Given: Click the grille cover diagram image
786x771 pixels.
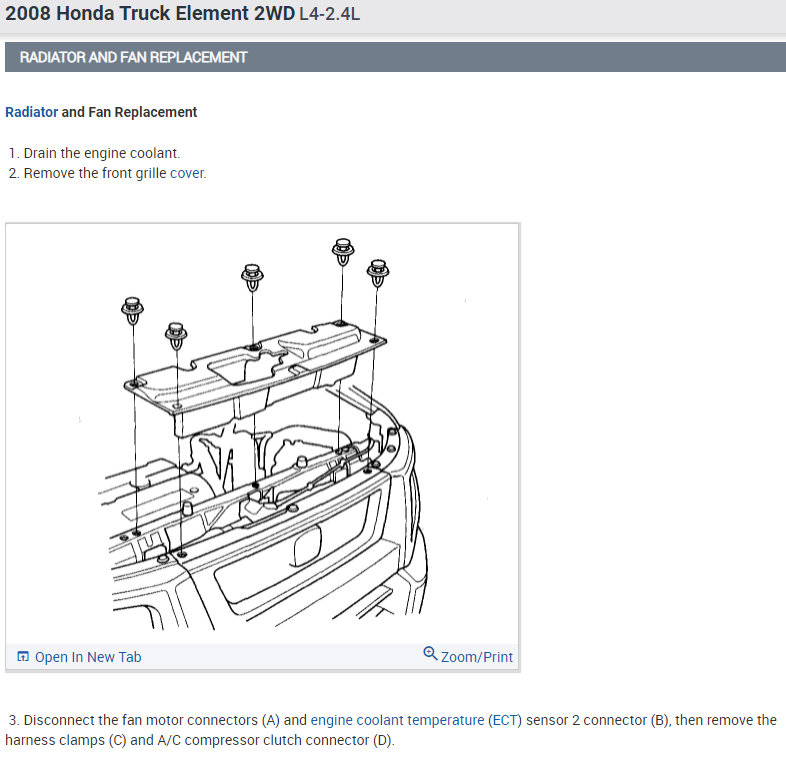Looking at the screenshot, I should point(263,434).
